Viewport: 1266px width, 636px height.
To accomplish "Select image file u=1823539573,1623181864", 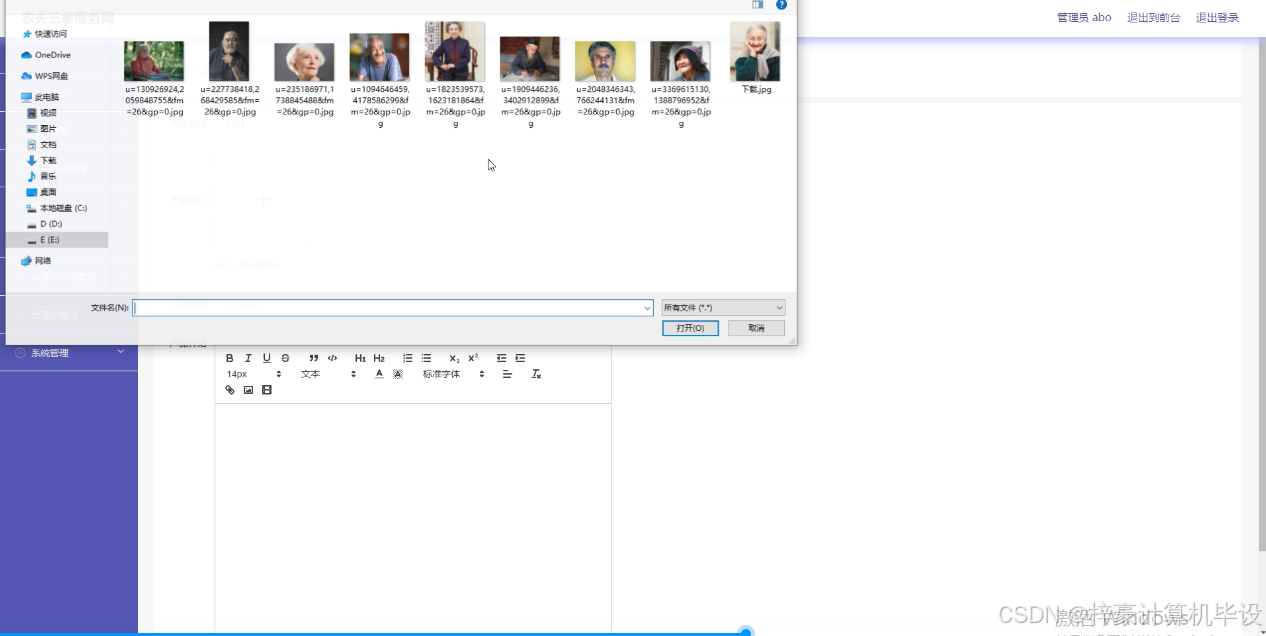I will click(x=455, y=75).
